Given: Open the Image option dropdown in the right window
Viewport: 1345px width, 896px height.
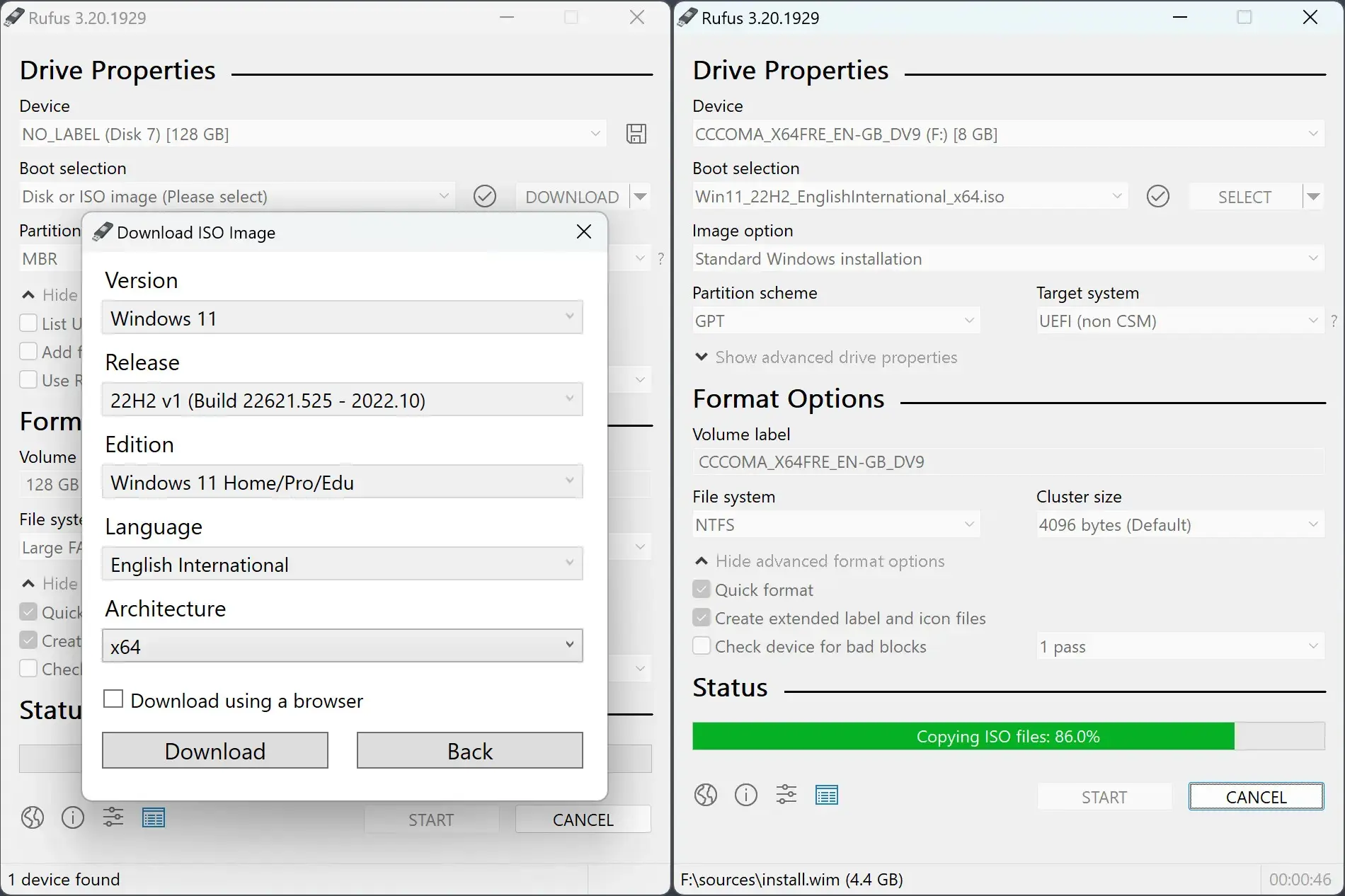Looking at the screenshot, I should coord(1009,258).
